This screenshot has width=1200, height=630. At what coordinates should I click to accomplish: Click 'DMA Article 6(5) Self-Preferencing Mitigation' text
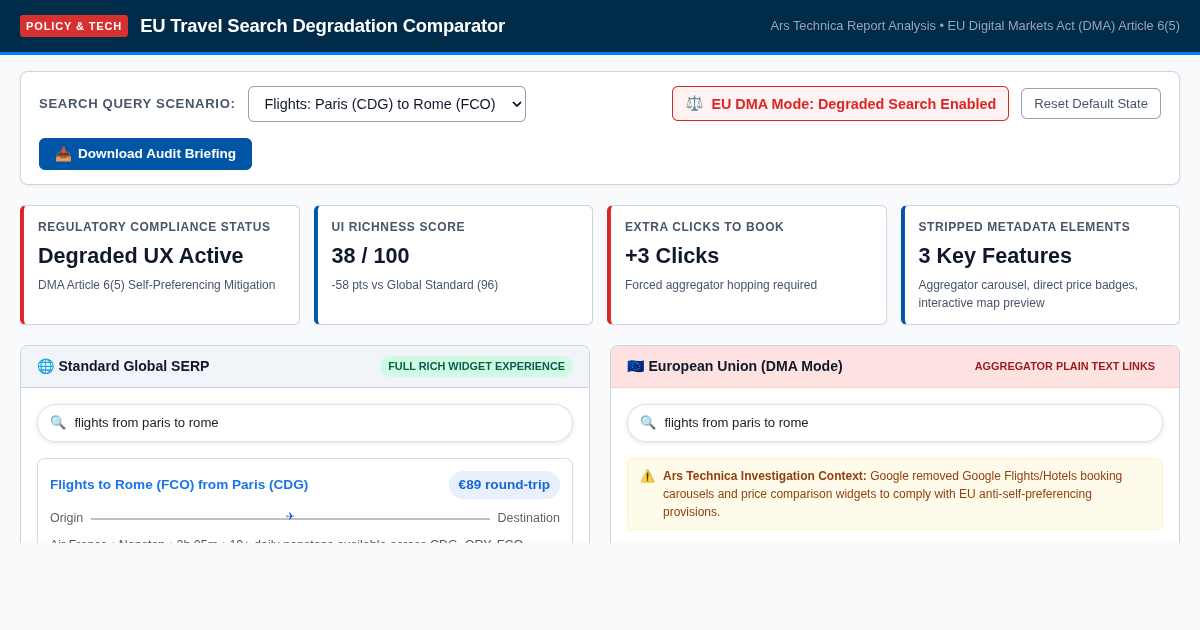coord(157,285)
